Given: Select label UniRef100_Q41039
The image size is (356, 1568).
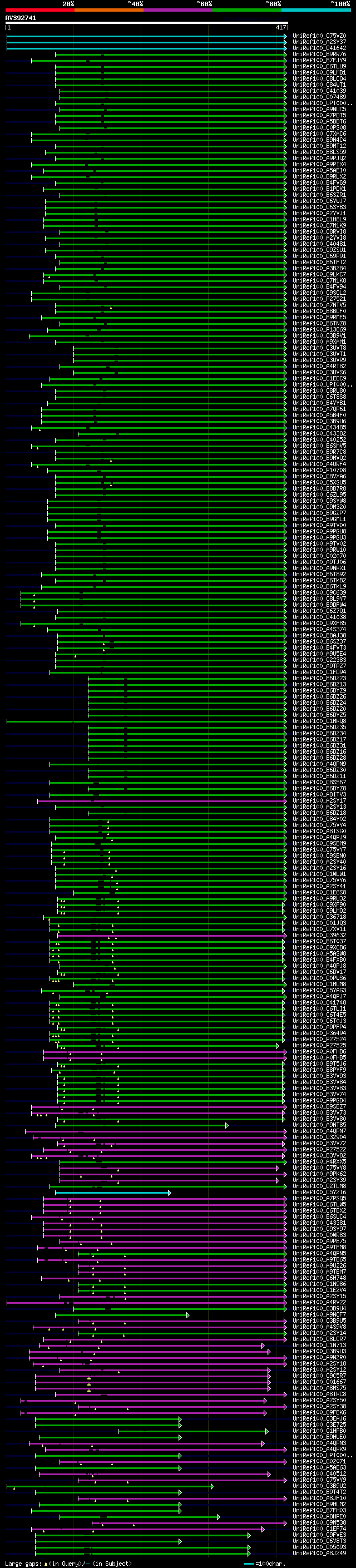Looking at the screenshot, I should [319, 91].
